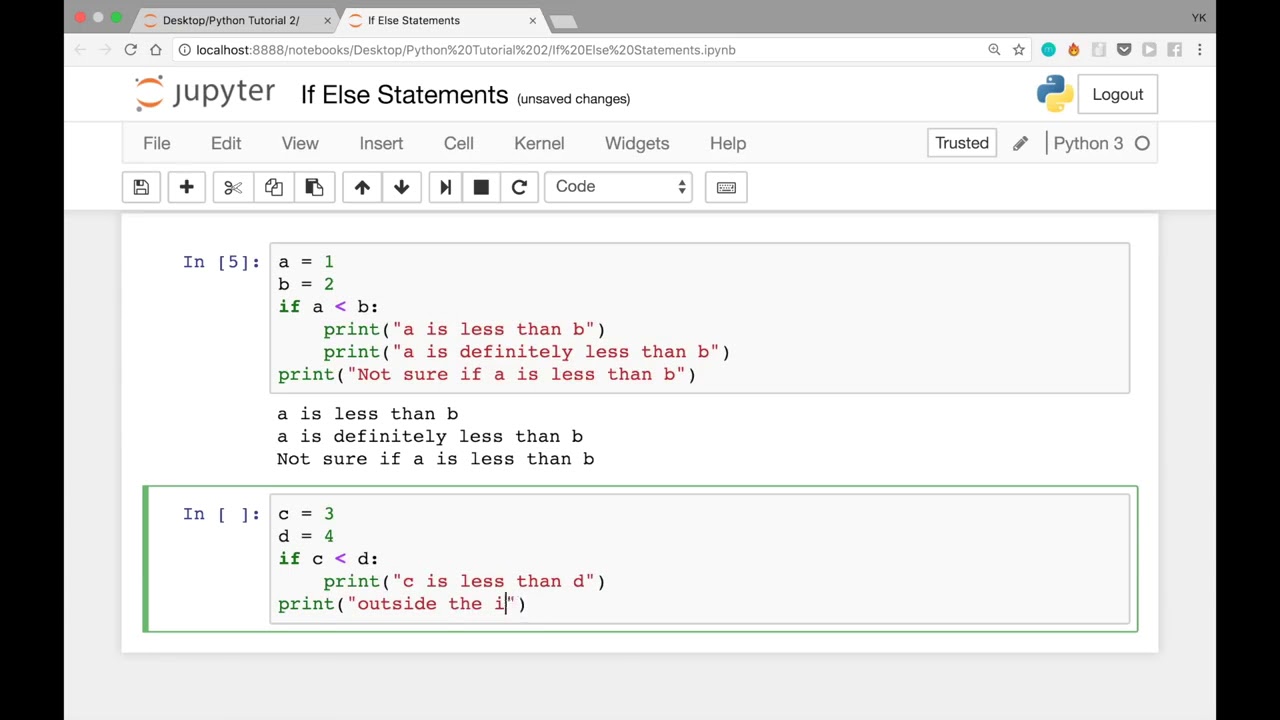Interrupt the kernel with stop button
The height and width of the screenshot is (720, 1280).
(x=481, y=187)
